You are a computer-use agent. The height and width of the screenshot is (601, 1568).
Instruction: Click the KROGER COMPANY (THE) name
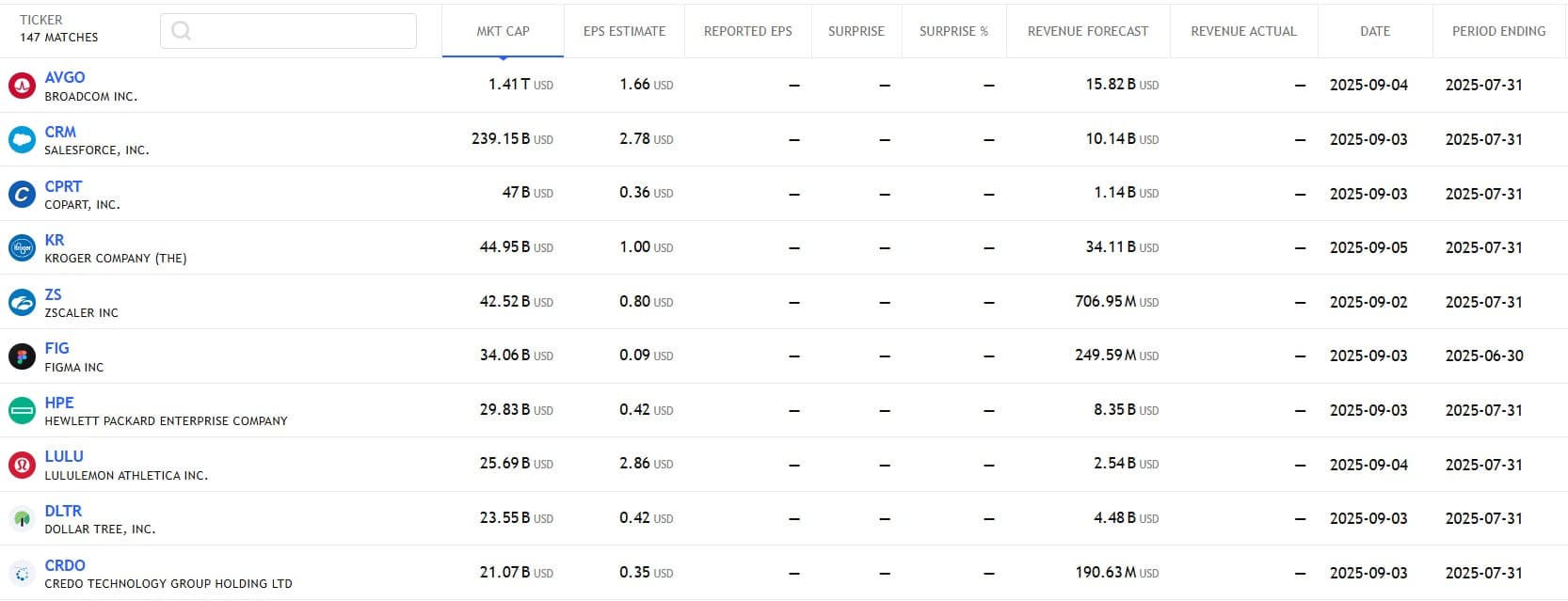point(116,259)
